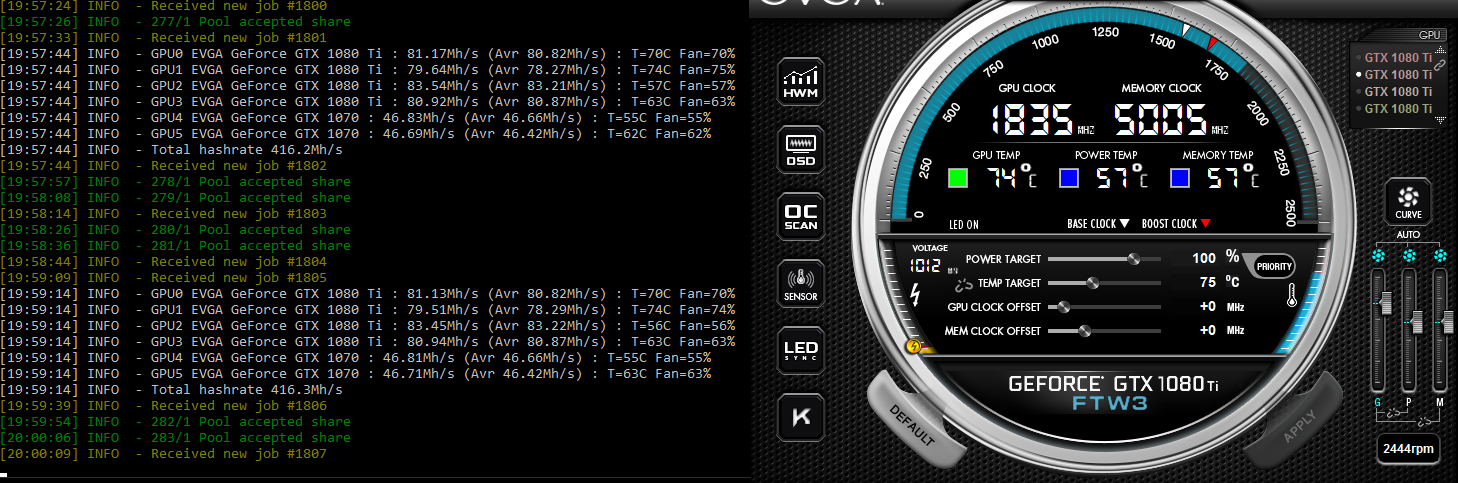
Task: Click the POWER TARGET slider handle
Action: [x=1132, y=259]
